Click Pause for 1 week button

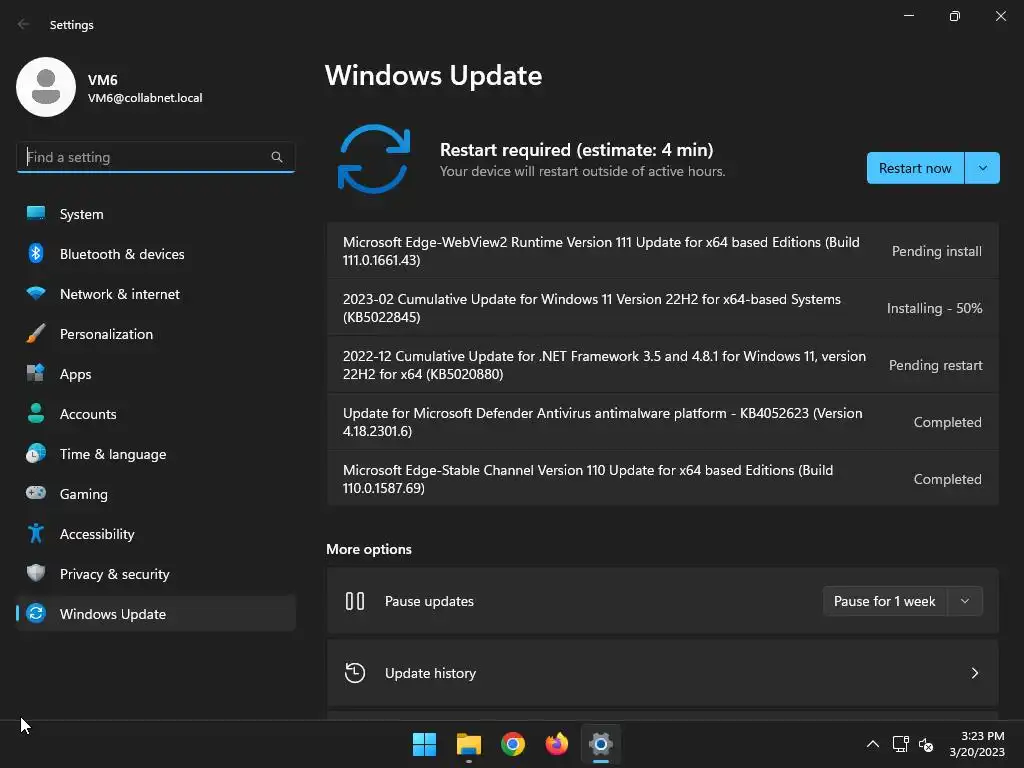(x=884, y=601)
